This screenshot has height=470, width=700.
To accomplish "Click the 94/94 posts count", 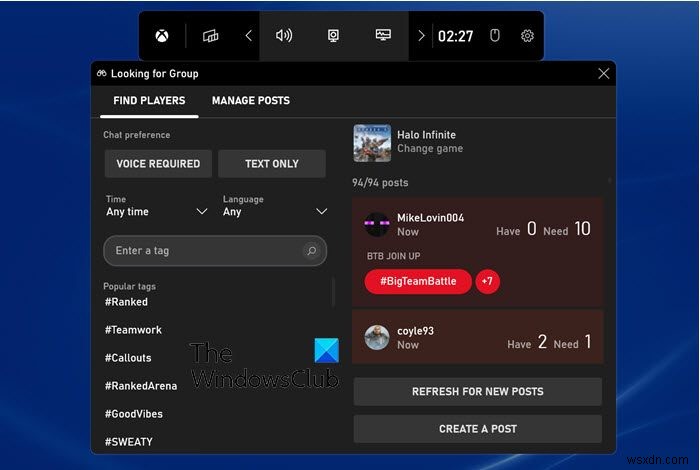I will [380, 183].
